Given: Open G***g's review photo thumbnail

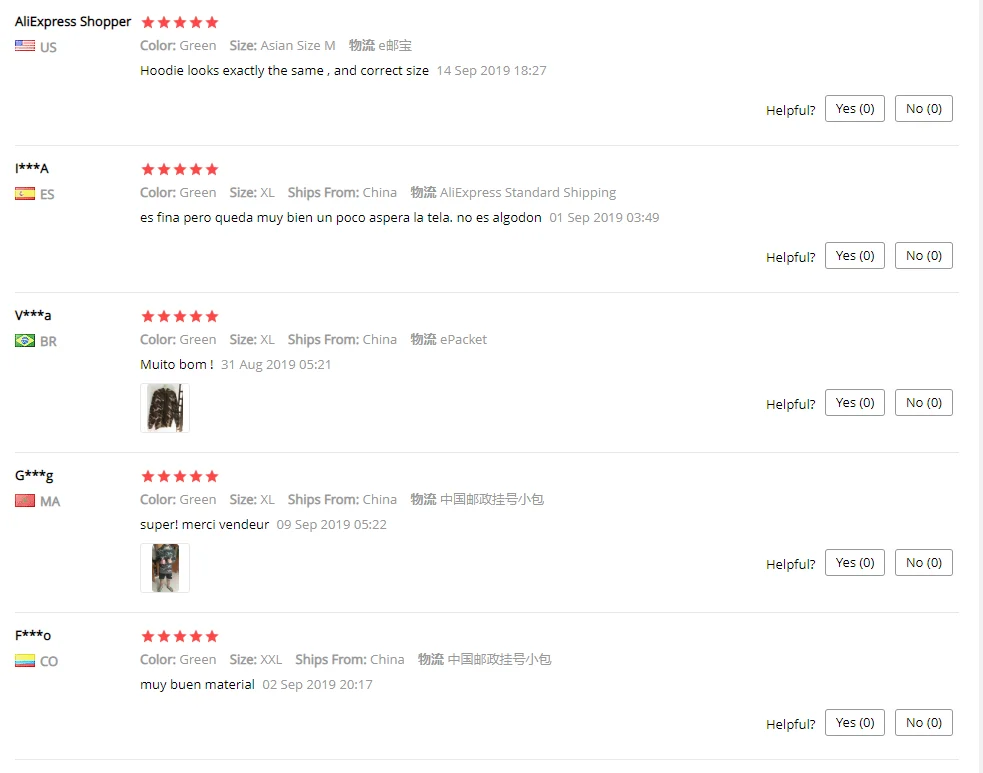Looking at the screenshot, I should tap(165, 568).
